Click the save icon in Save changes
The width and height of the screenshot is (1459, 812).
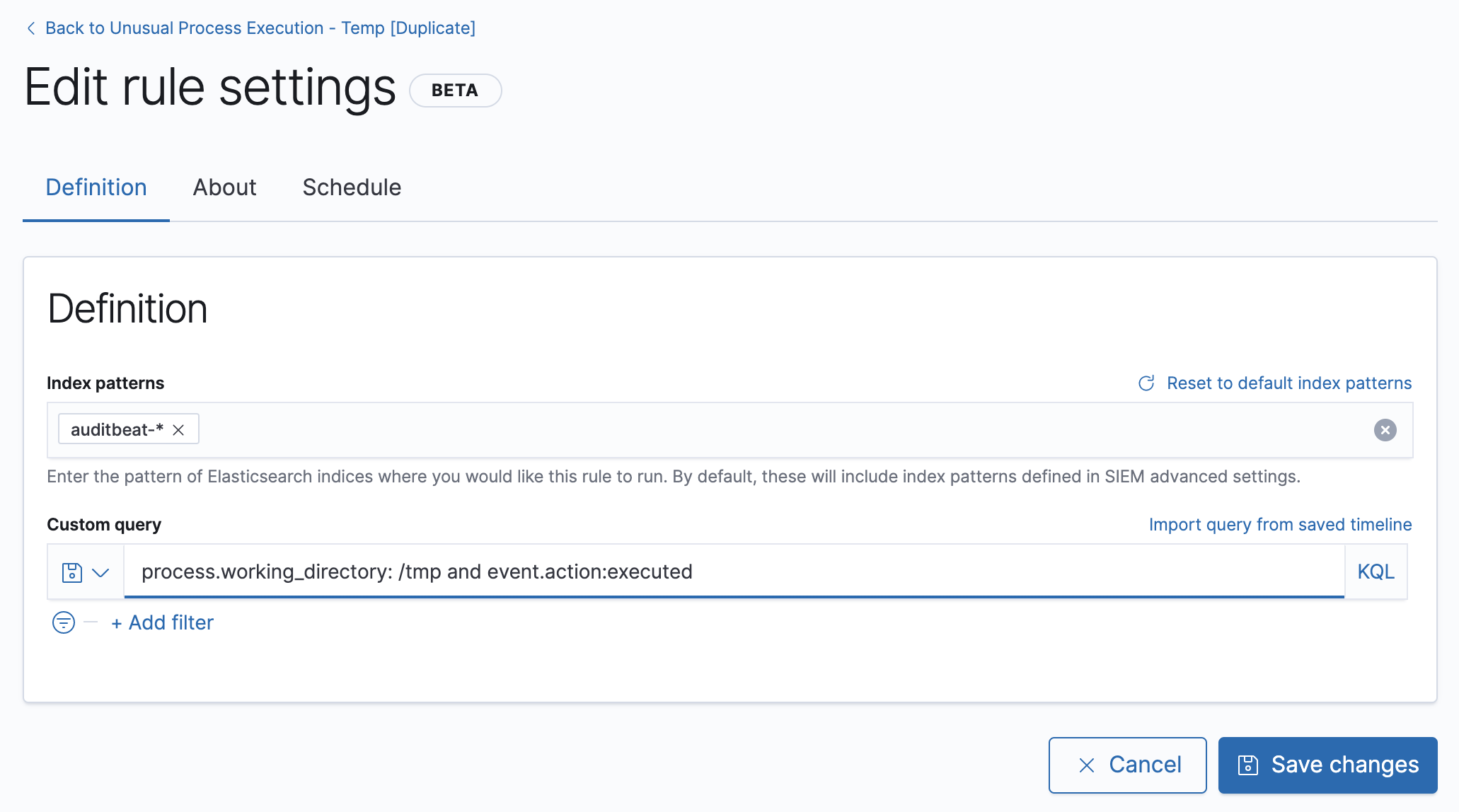(1248, 765)
